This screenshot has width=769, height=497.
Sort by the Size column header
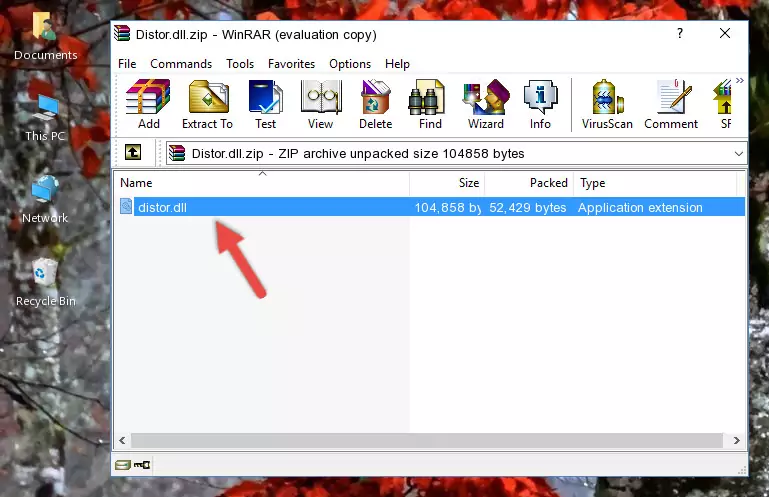[447, 183]
